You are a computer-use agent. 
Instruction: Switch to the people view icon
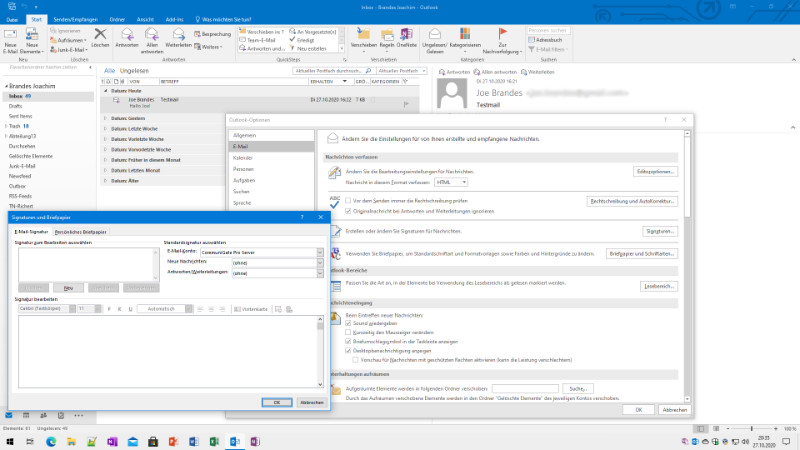pos(43,415)
